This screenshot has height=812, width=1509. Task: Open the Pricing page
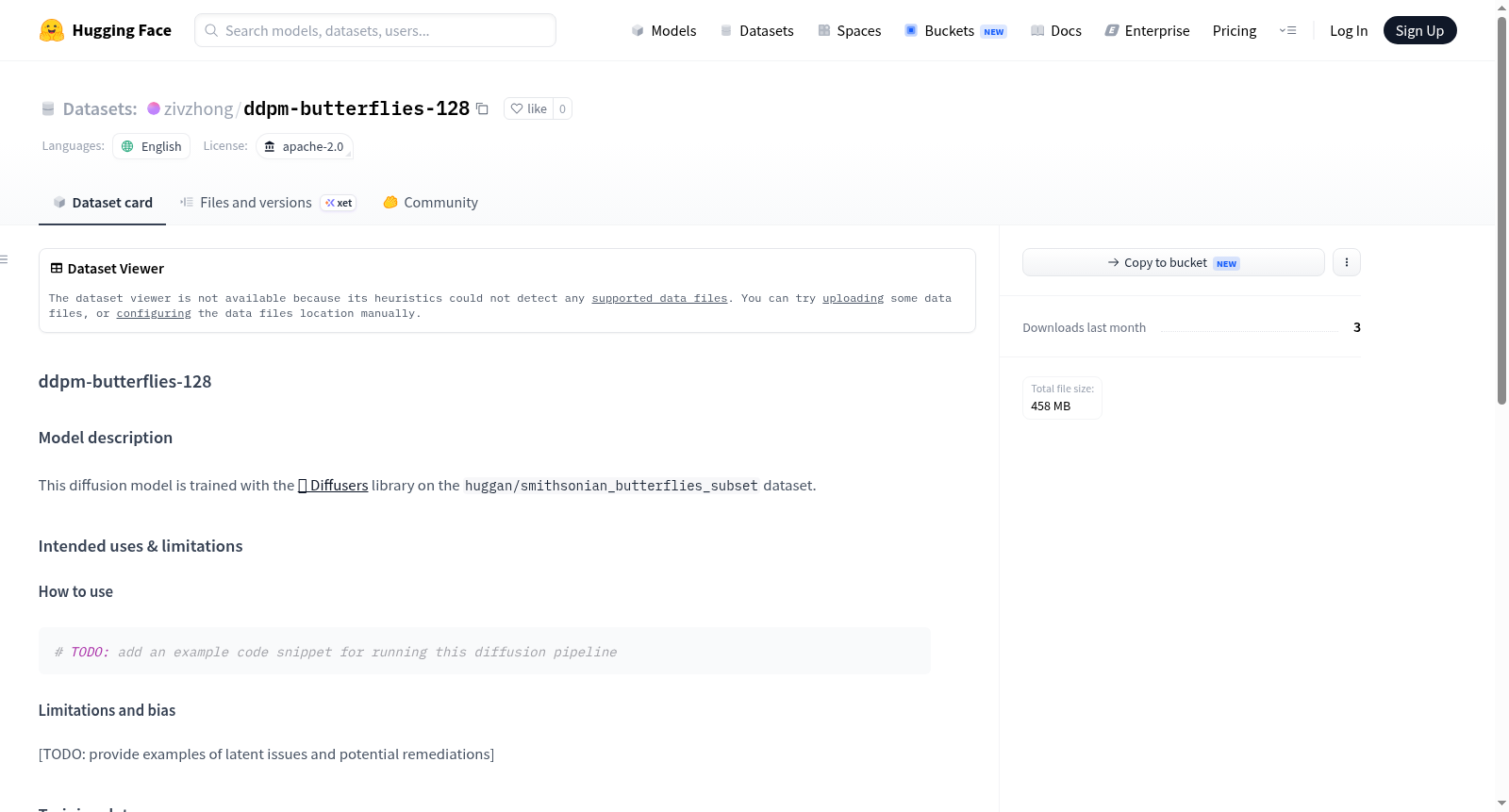pos(1235,30)
